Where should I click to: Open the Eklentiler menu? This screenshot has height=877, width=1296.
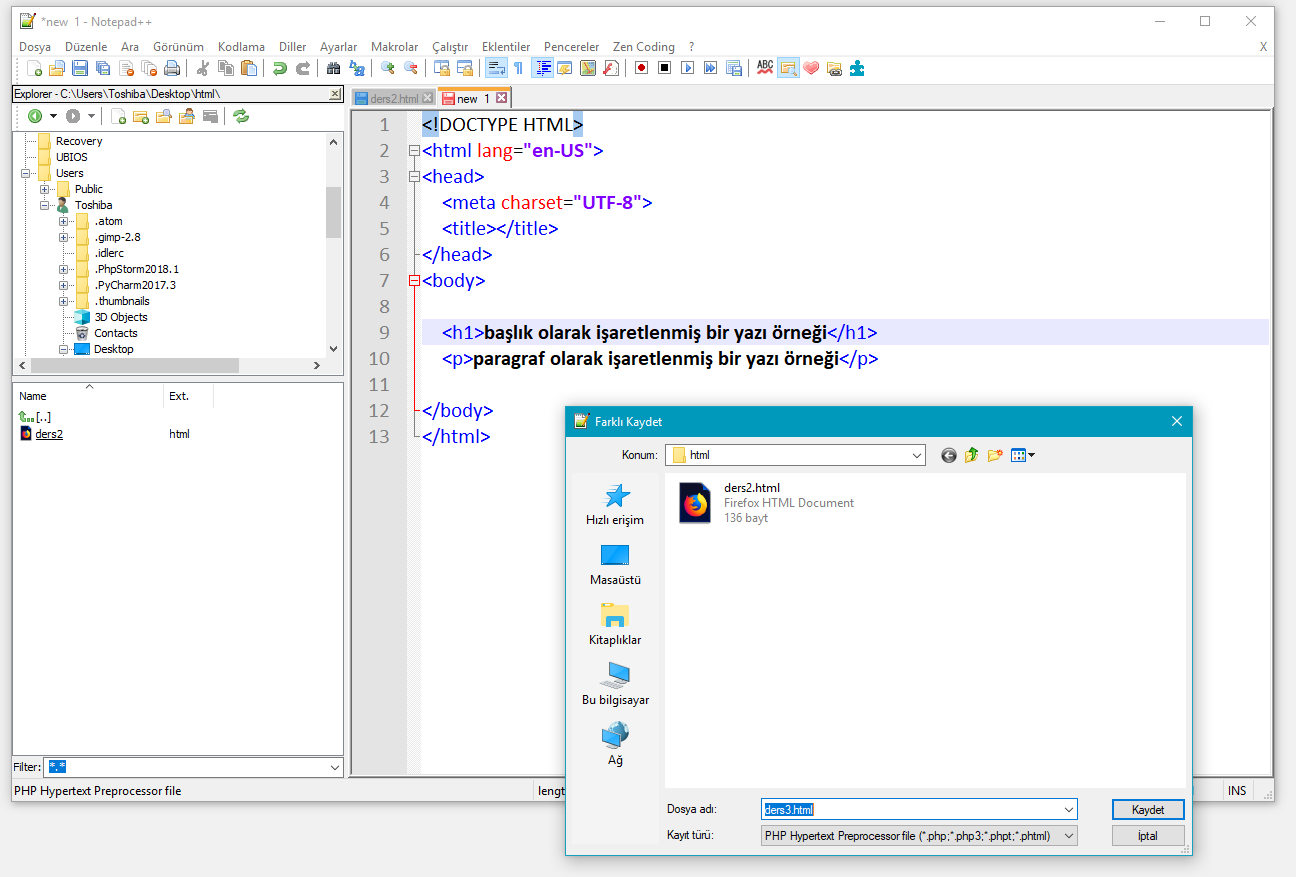pos(506,47)
